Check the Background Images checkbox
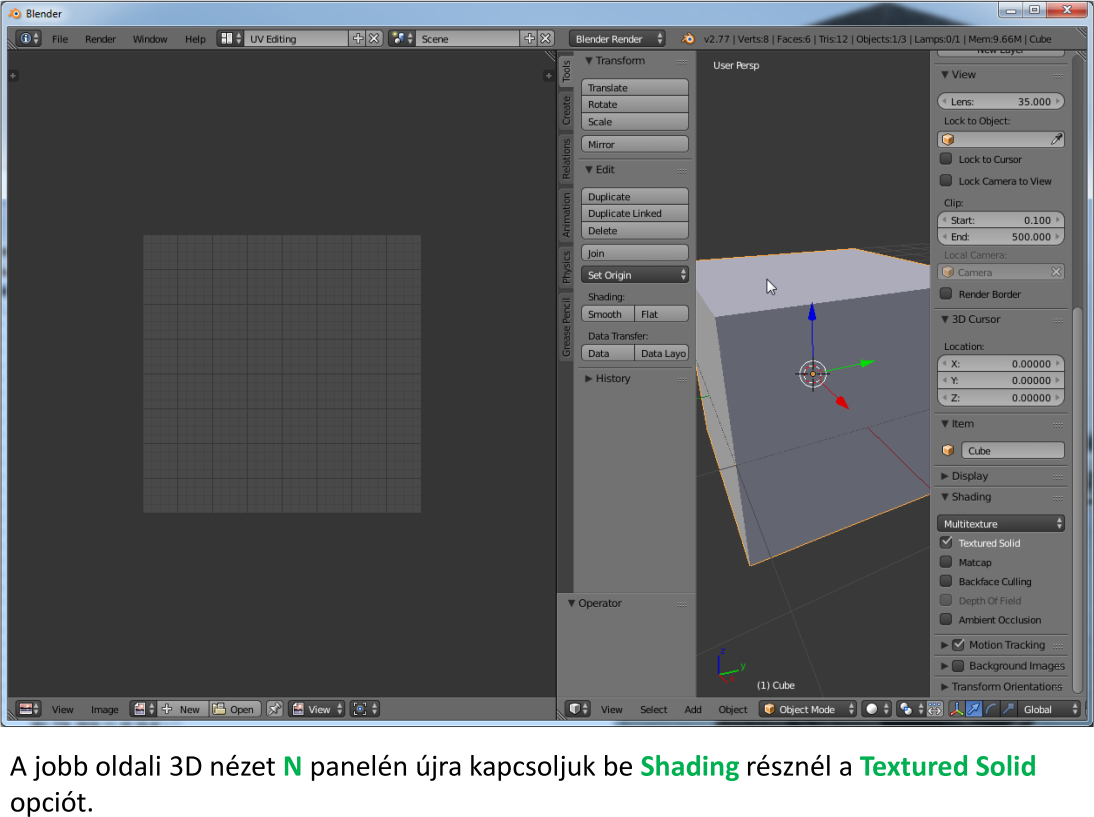Image resolution: width=1094 pixels, height=817 pixels. pos(959,666)
